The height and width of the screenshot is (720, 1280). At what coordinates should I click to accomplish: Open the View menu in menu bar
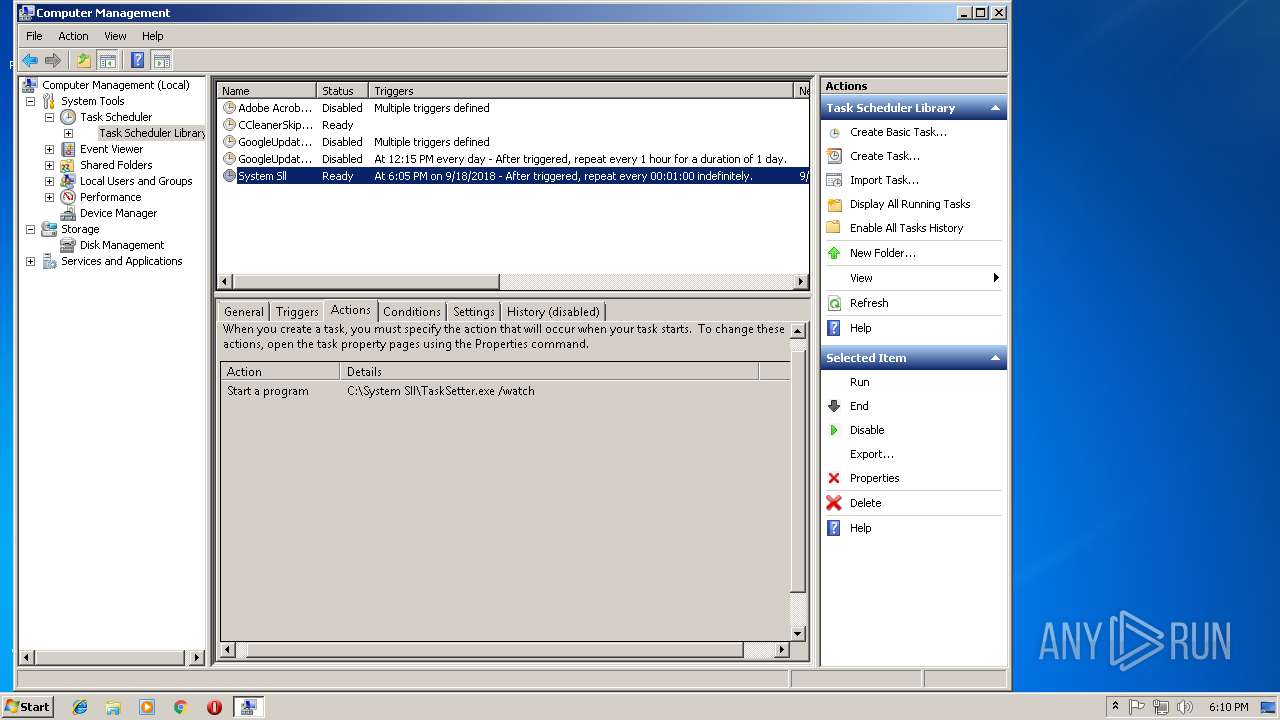click(x=115, y=36)
